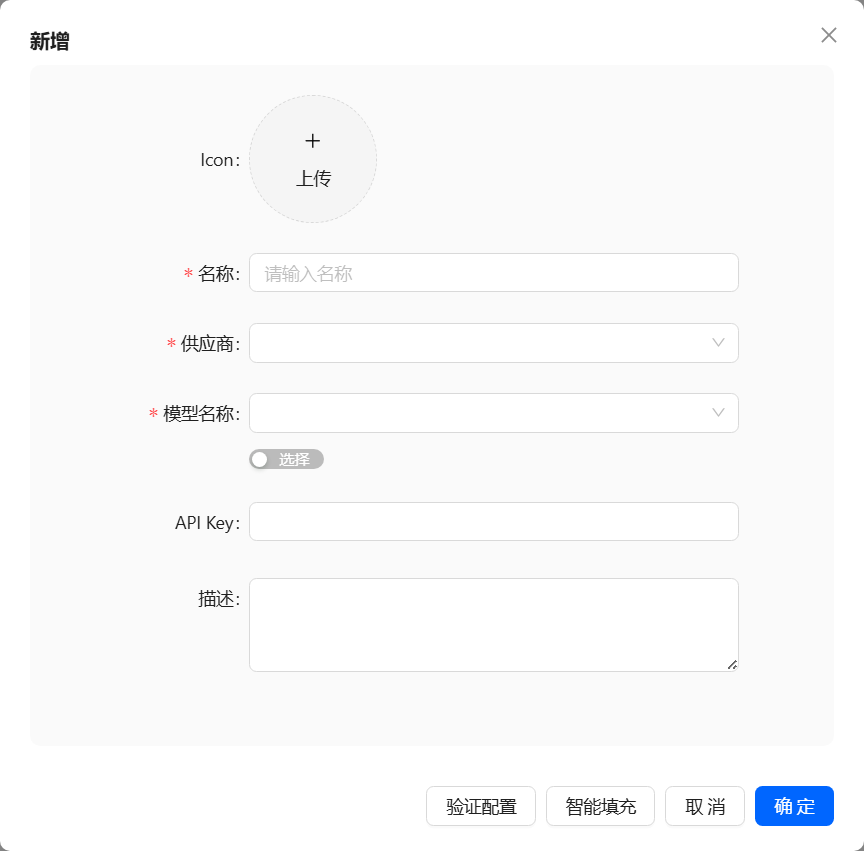Open the 模型名称 dropdown field

480,413
